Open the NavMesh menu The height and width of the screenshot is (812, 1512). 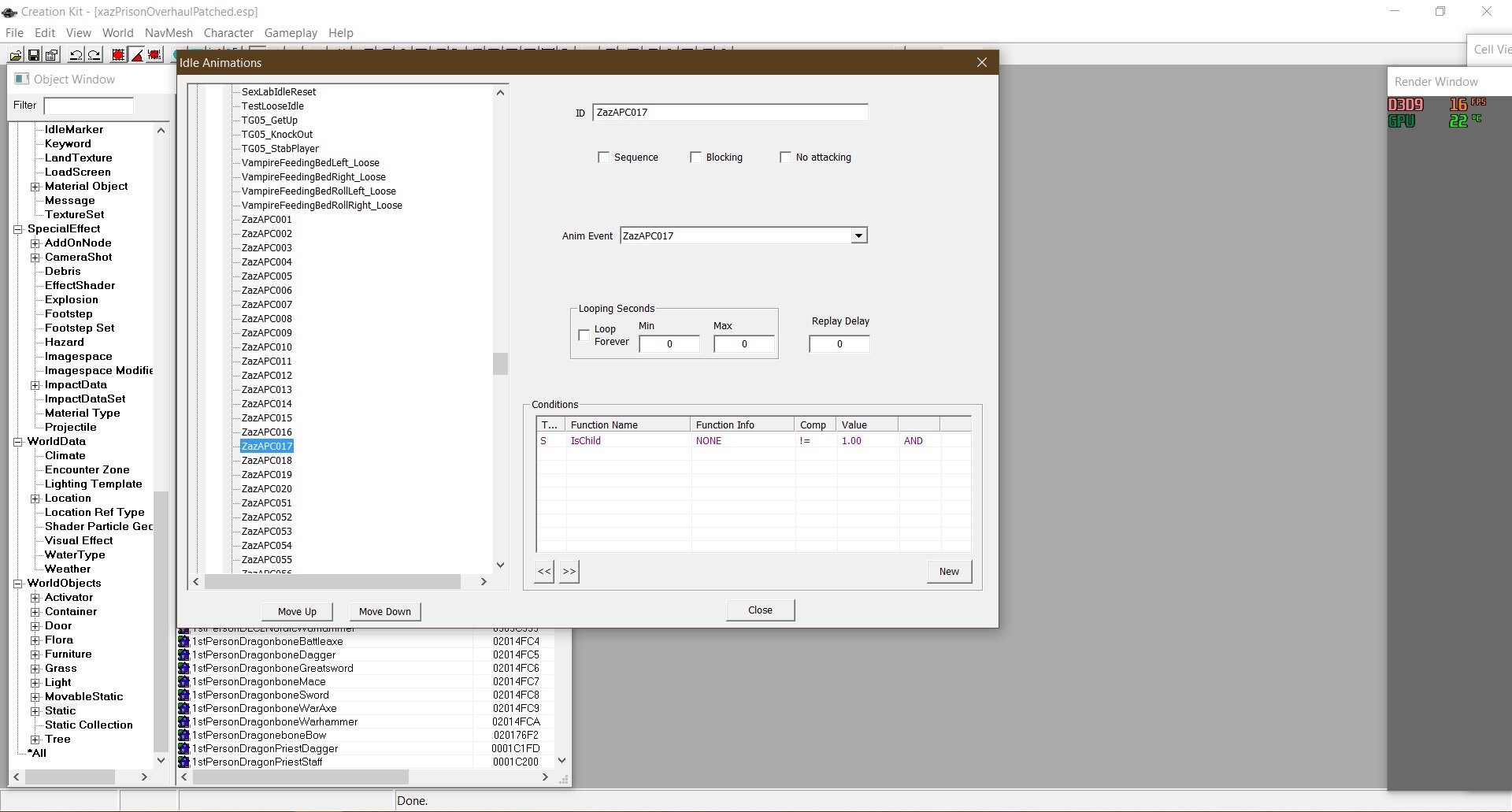pos(169,33)
